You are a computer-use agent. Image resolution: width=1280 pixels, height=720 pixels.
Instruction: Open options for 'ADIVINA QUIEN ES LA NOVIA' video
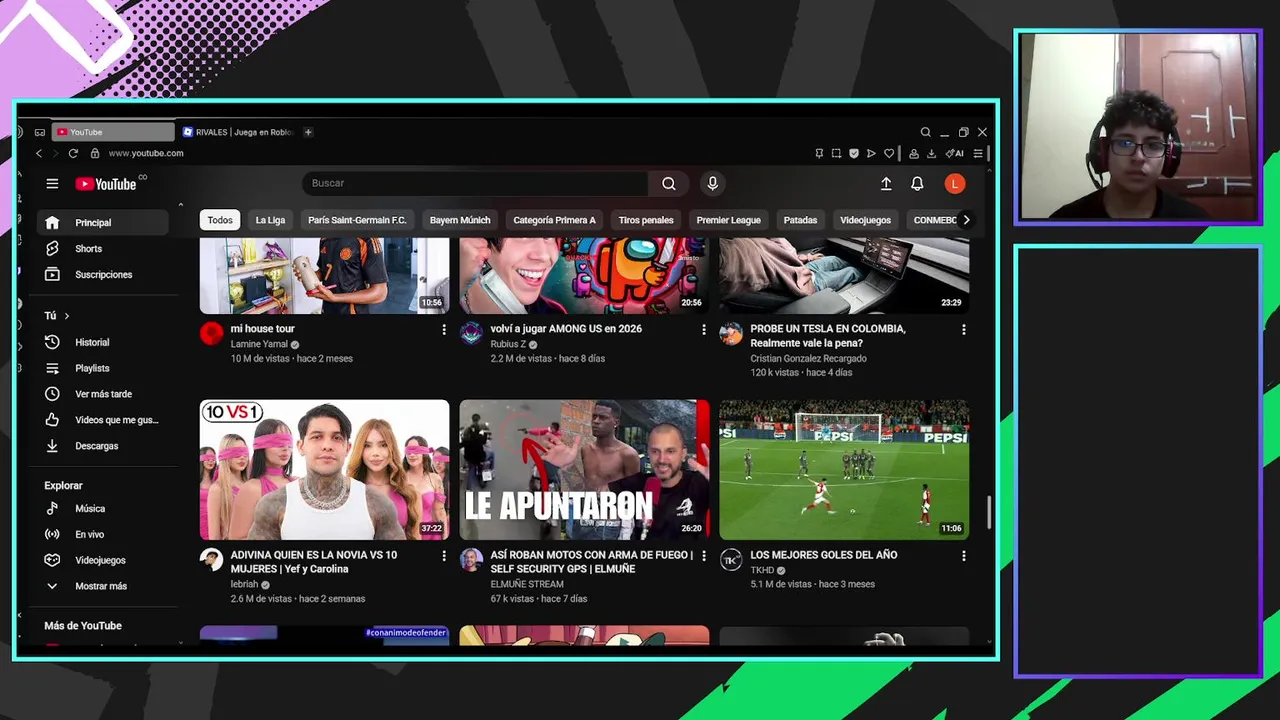click(x=444, y=555)
